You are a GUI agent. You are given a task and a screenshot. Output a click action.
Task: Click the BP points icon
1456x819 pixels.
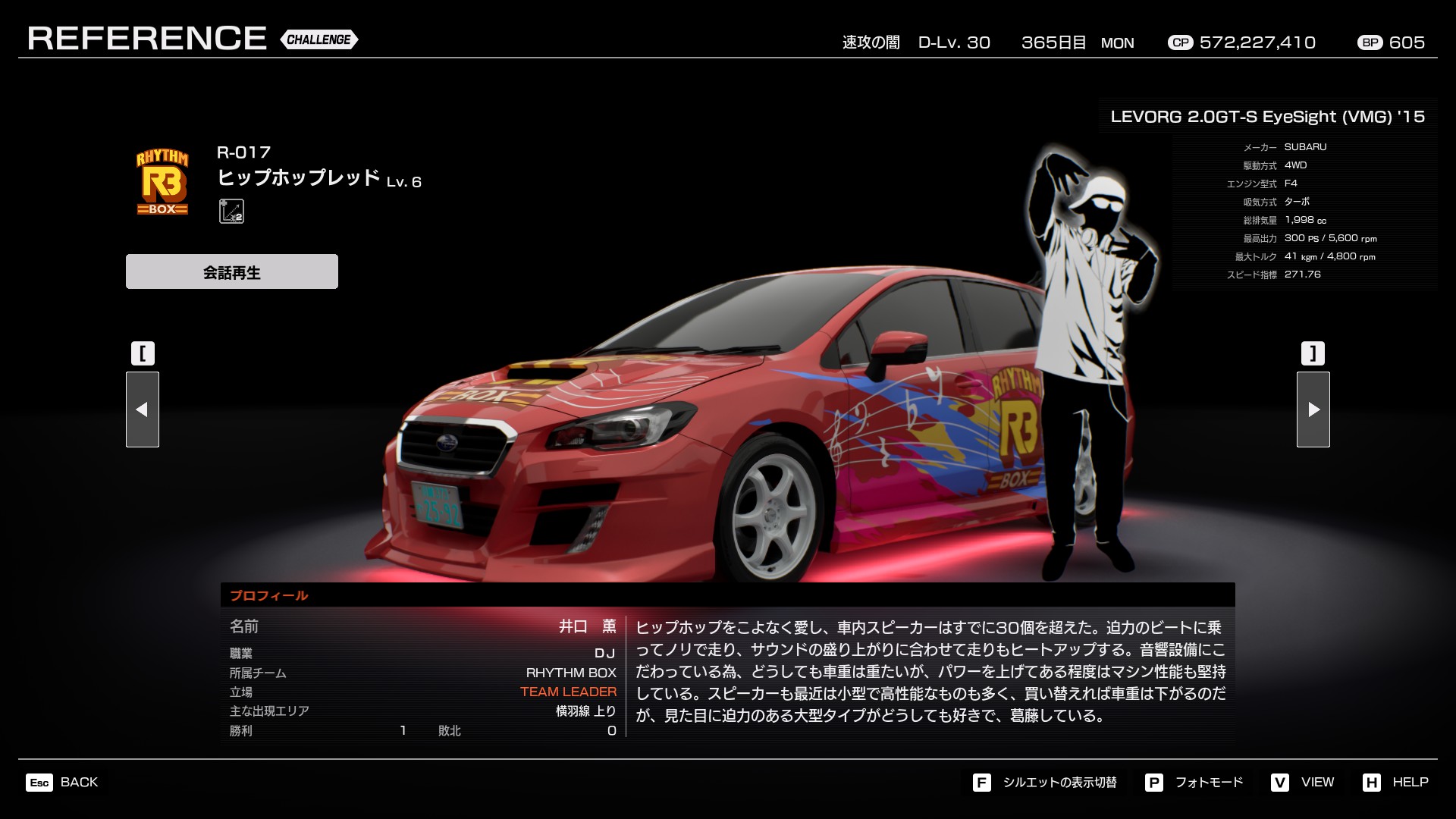[1370, 42]
